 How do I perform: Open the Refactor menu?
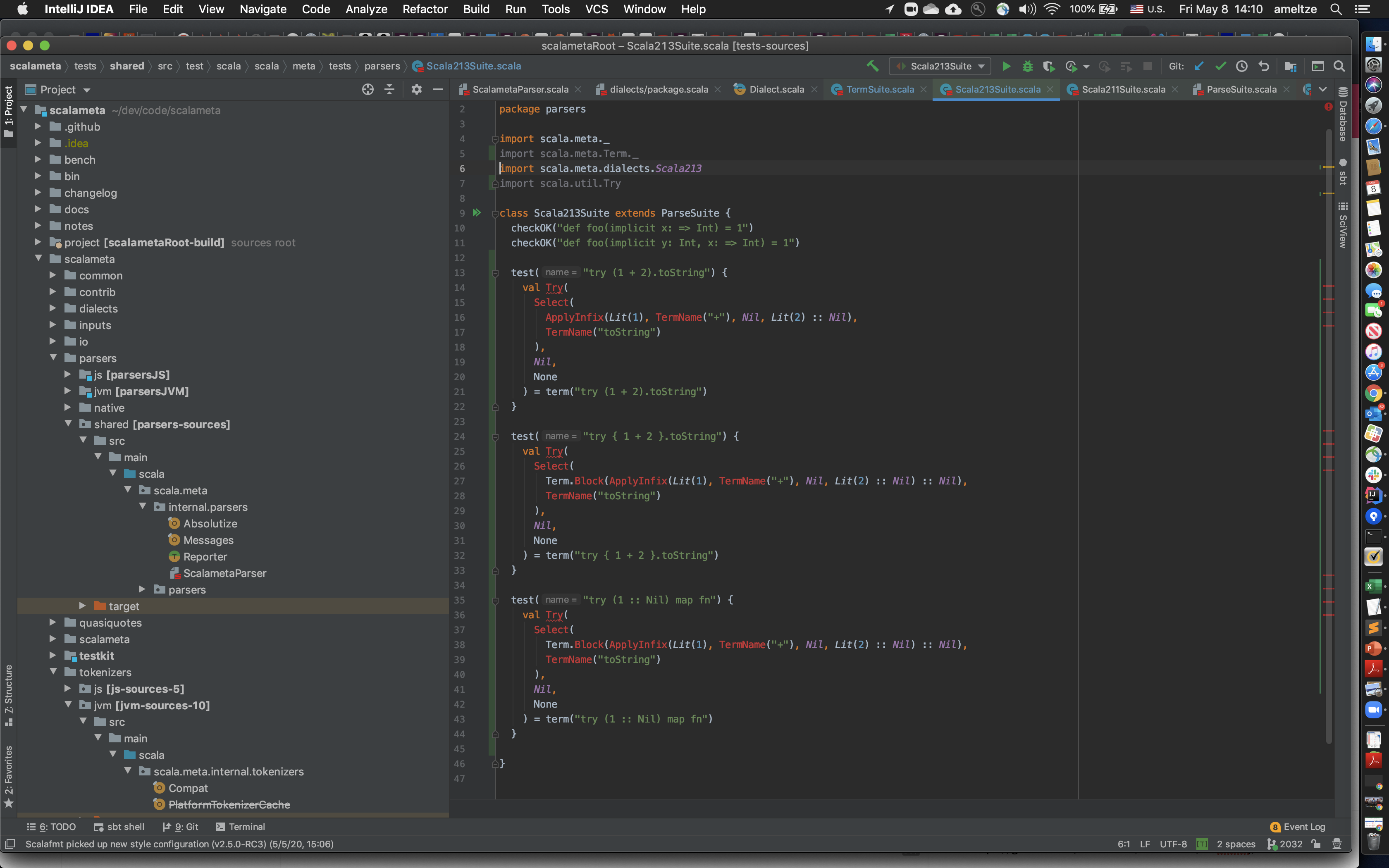tap(425, 9)
